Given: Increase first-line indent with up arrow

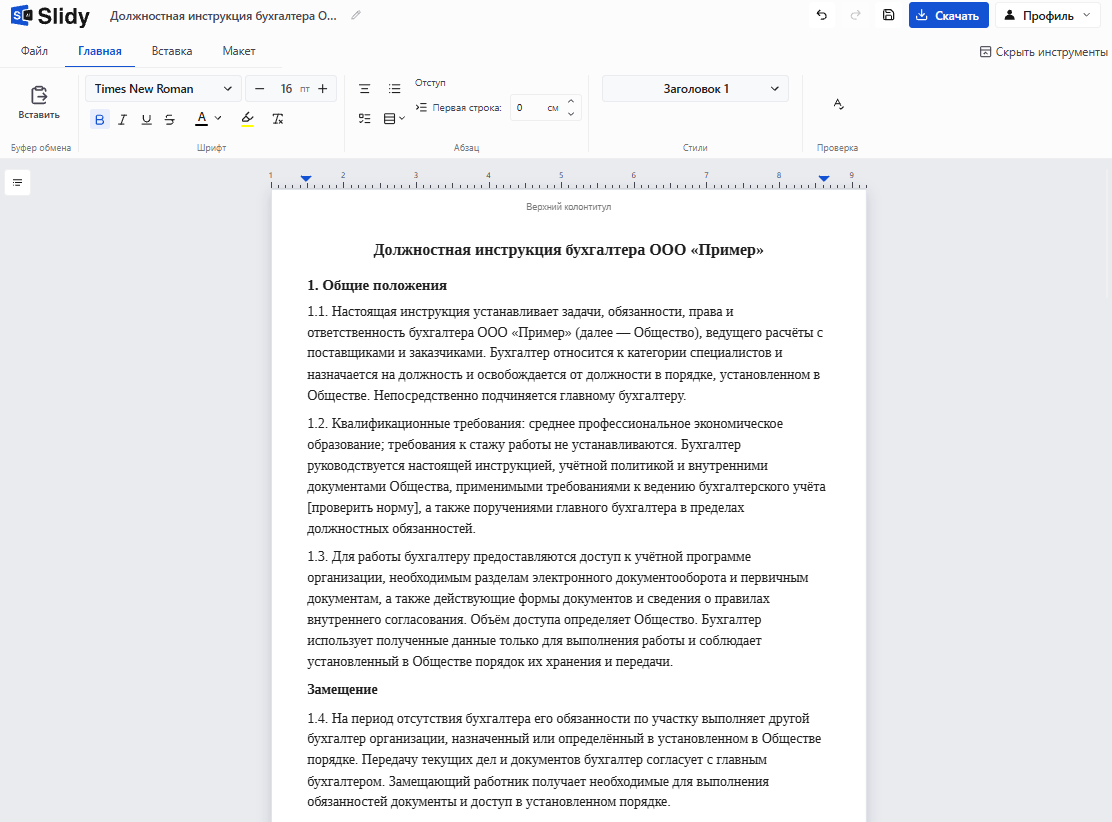Looking at the screenshot, I should [x=571, y=101].
